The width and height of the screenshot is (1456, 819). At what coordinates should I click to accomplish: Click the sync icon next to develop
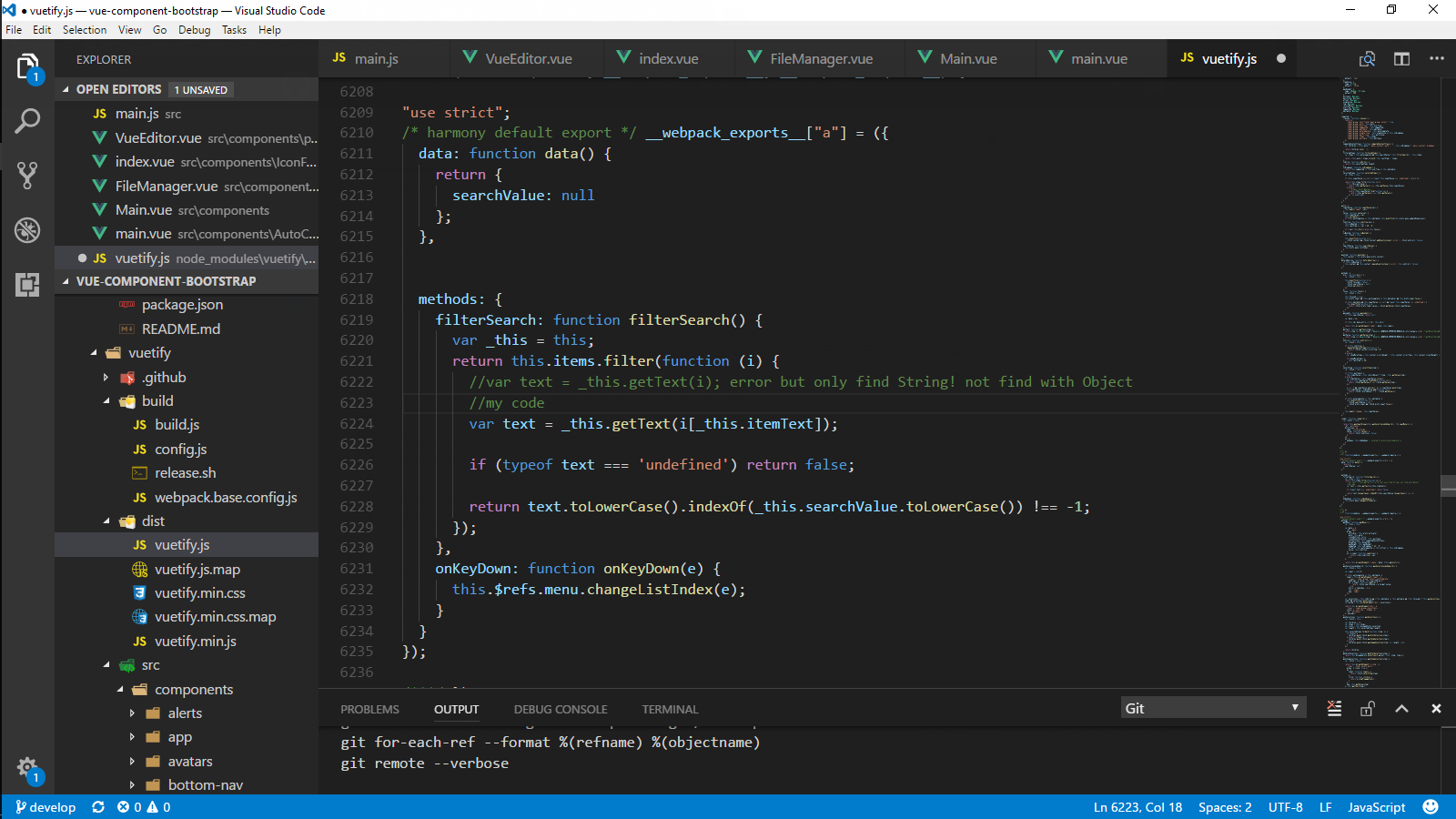(98, 806)
